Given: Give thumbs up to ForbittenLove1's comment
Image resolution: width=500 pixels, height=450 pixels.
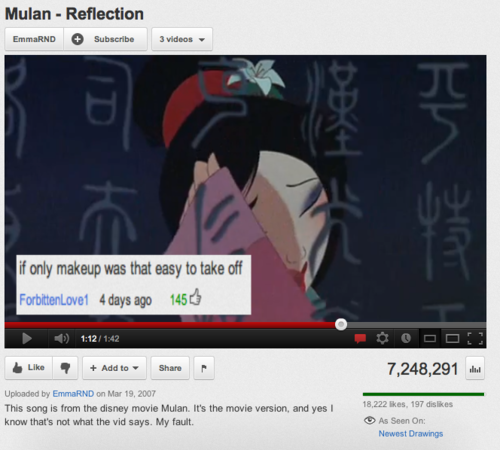Looking at the screenshot, I should click(x=196, y=297).
